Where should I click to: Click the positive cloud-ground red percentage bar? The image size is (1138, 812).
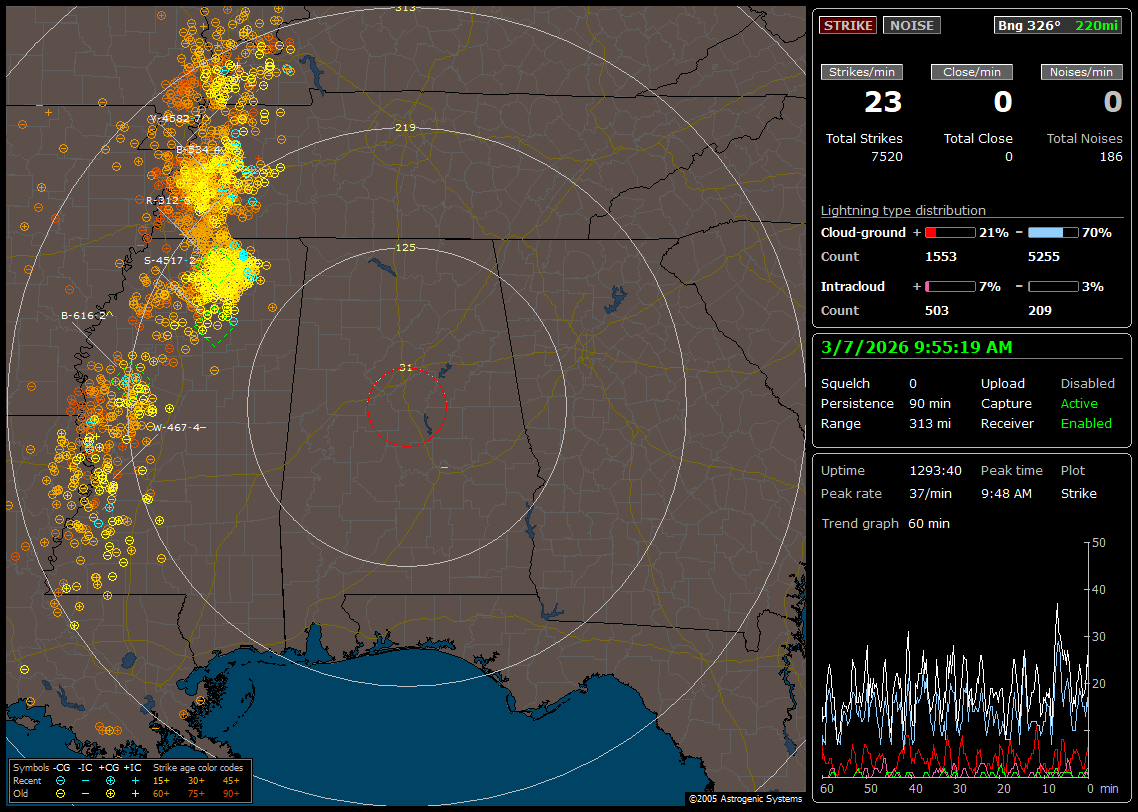tap(949, 232)
